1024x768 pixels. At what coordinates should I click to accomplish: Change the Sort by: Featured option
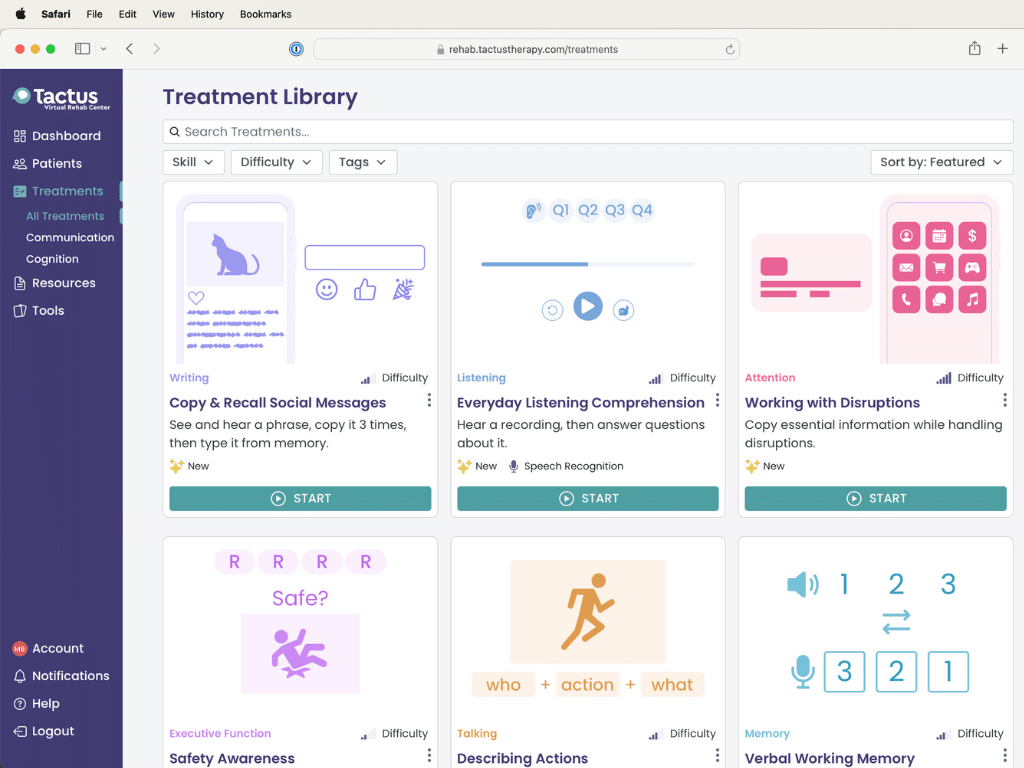tap(941, 162)
